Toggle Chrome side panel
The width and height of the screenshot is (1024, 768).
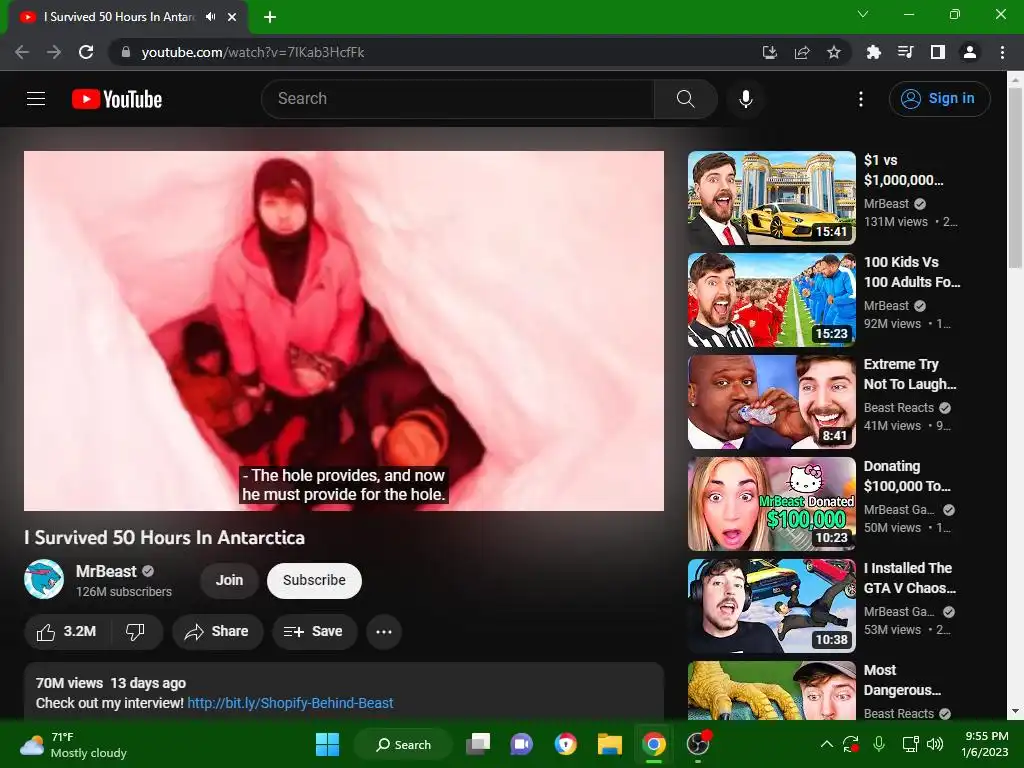(x=938, y=52)
